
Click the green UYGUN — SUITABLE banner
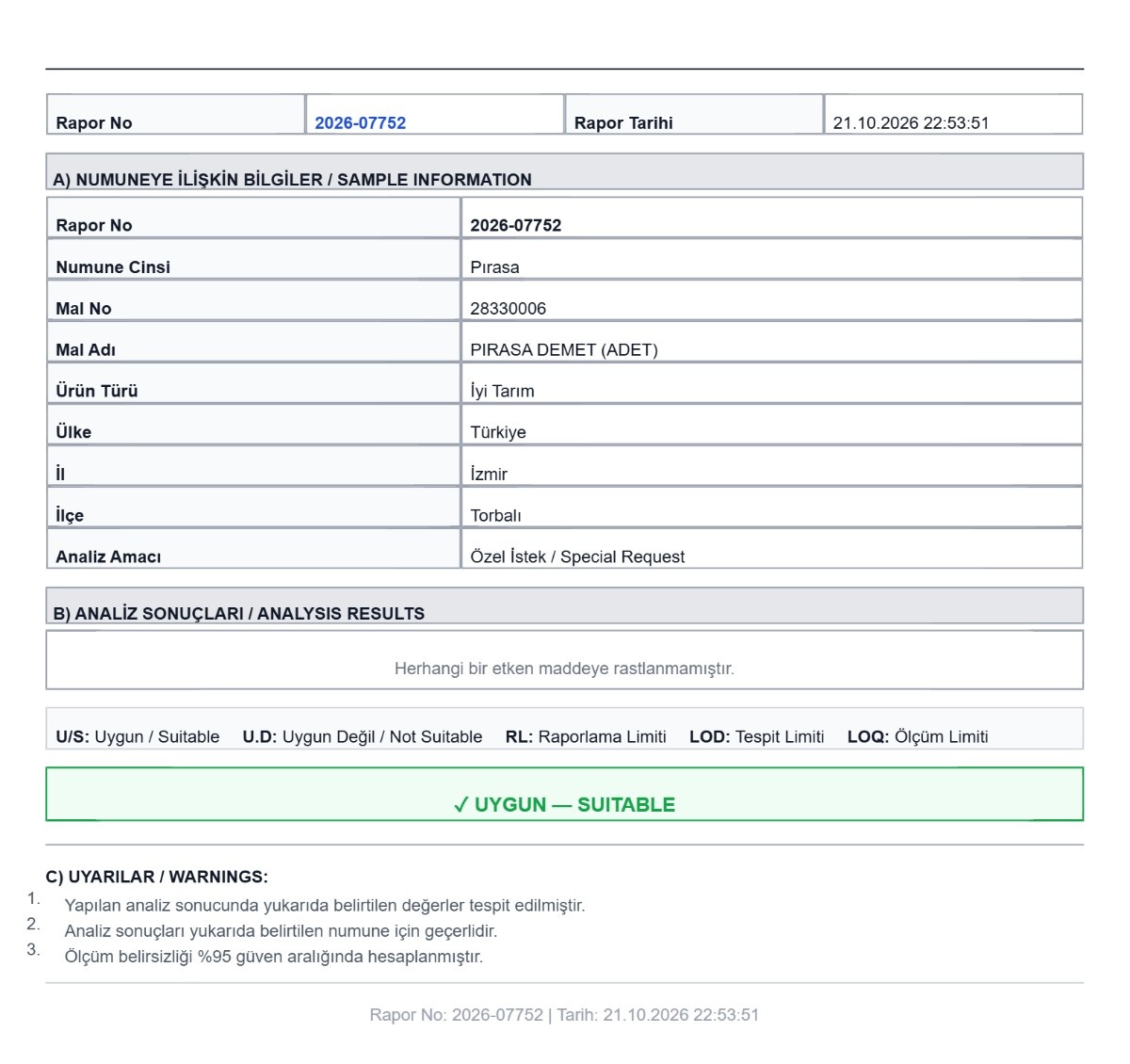coord(564,794)
